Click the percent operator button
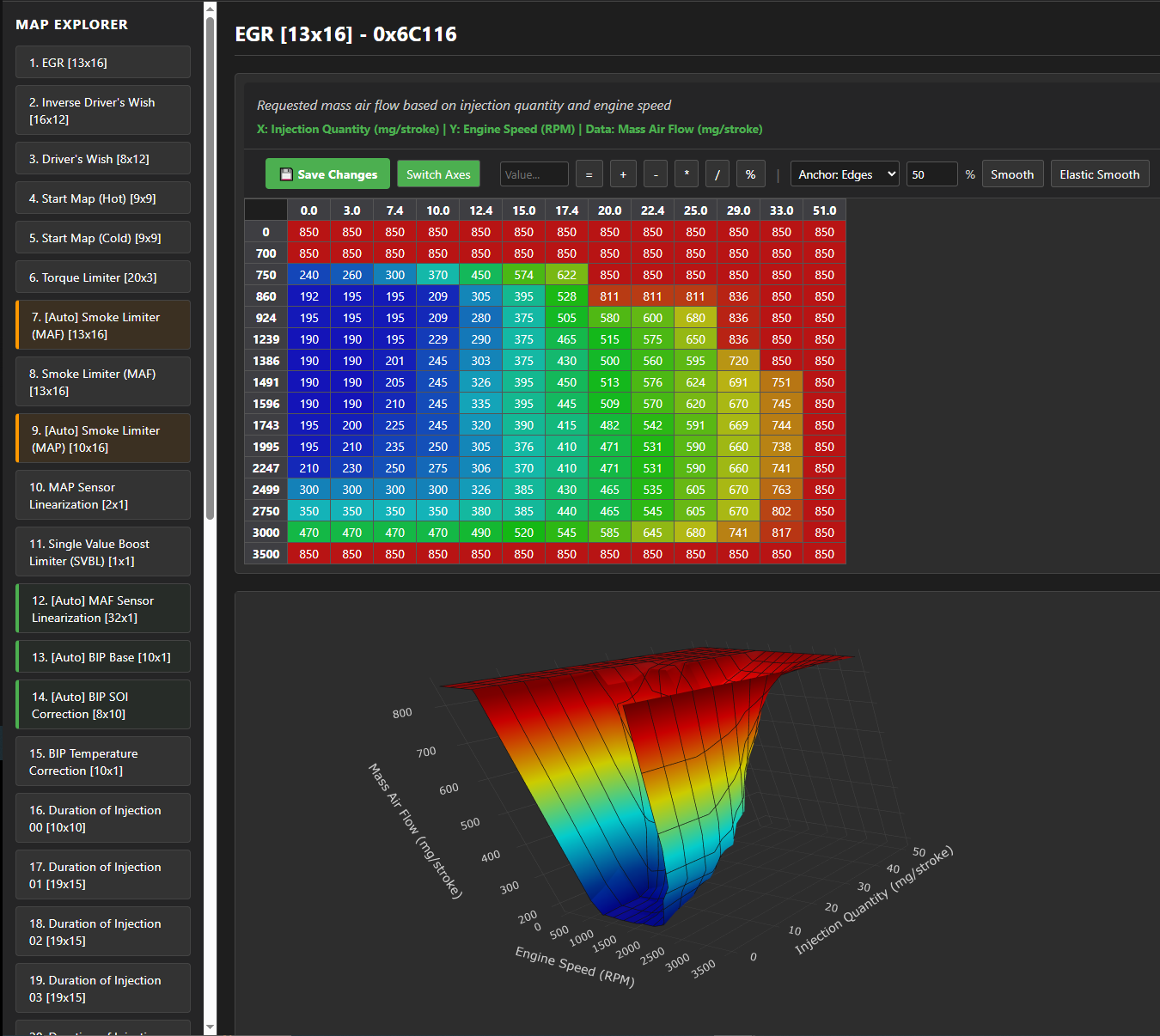Viewport: 1160px width, 1036px height. (x=750, y=174)
